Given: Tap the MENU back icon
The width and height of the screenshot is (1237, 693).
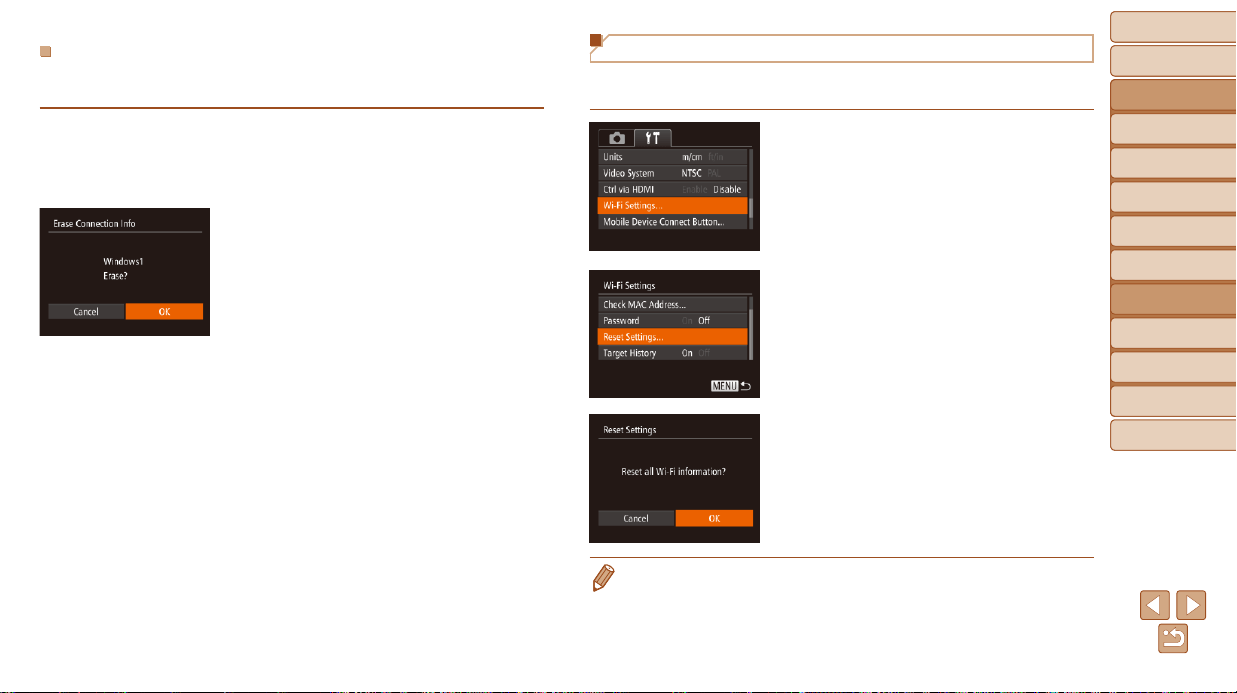Looking at the screenshot, I should pyautogui.click(x=730, y=384).
